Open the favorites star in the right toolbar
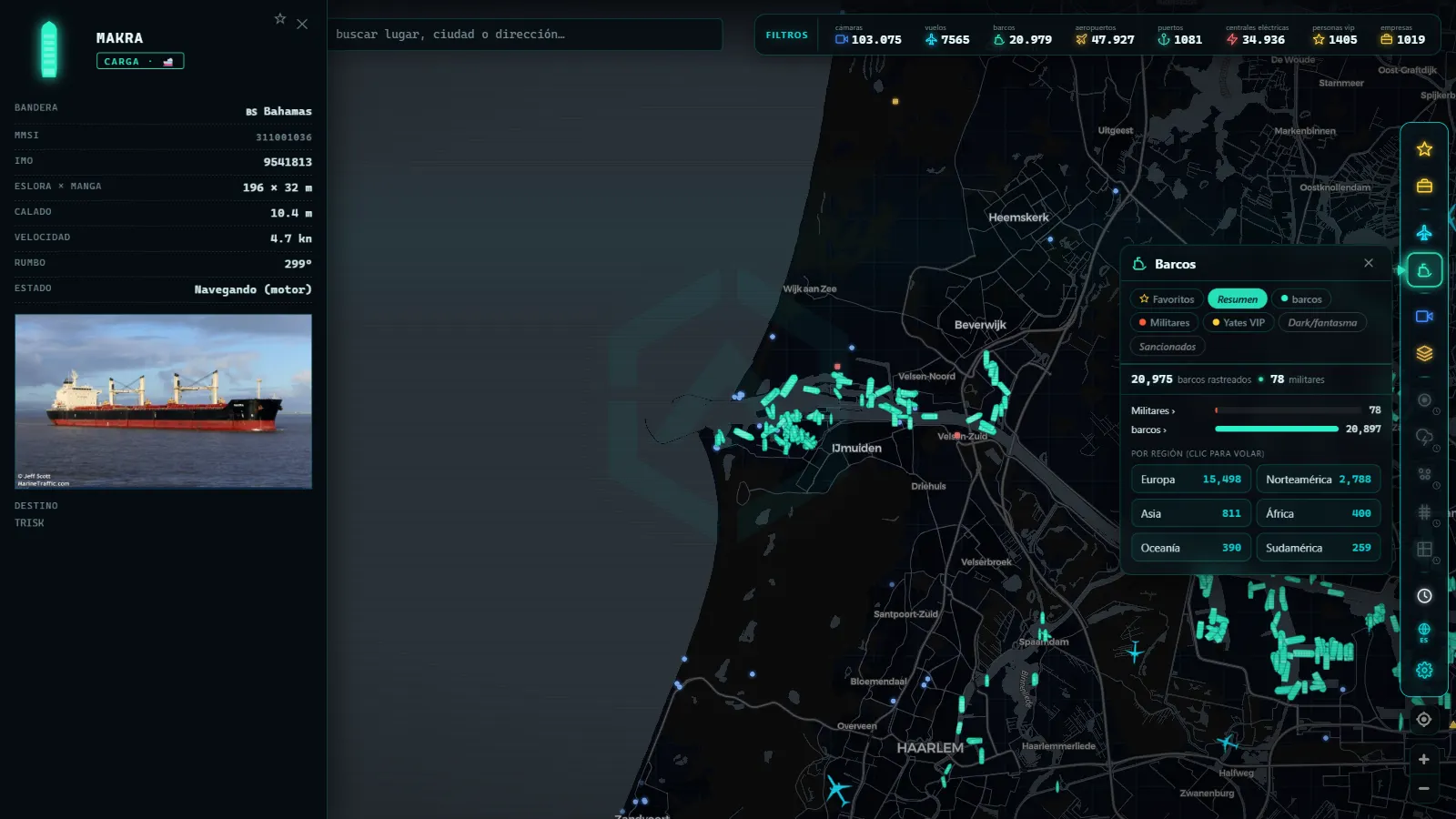This screenshot has width=1456, height=819. [x=1424, y=149]
